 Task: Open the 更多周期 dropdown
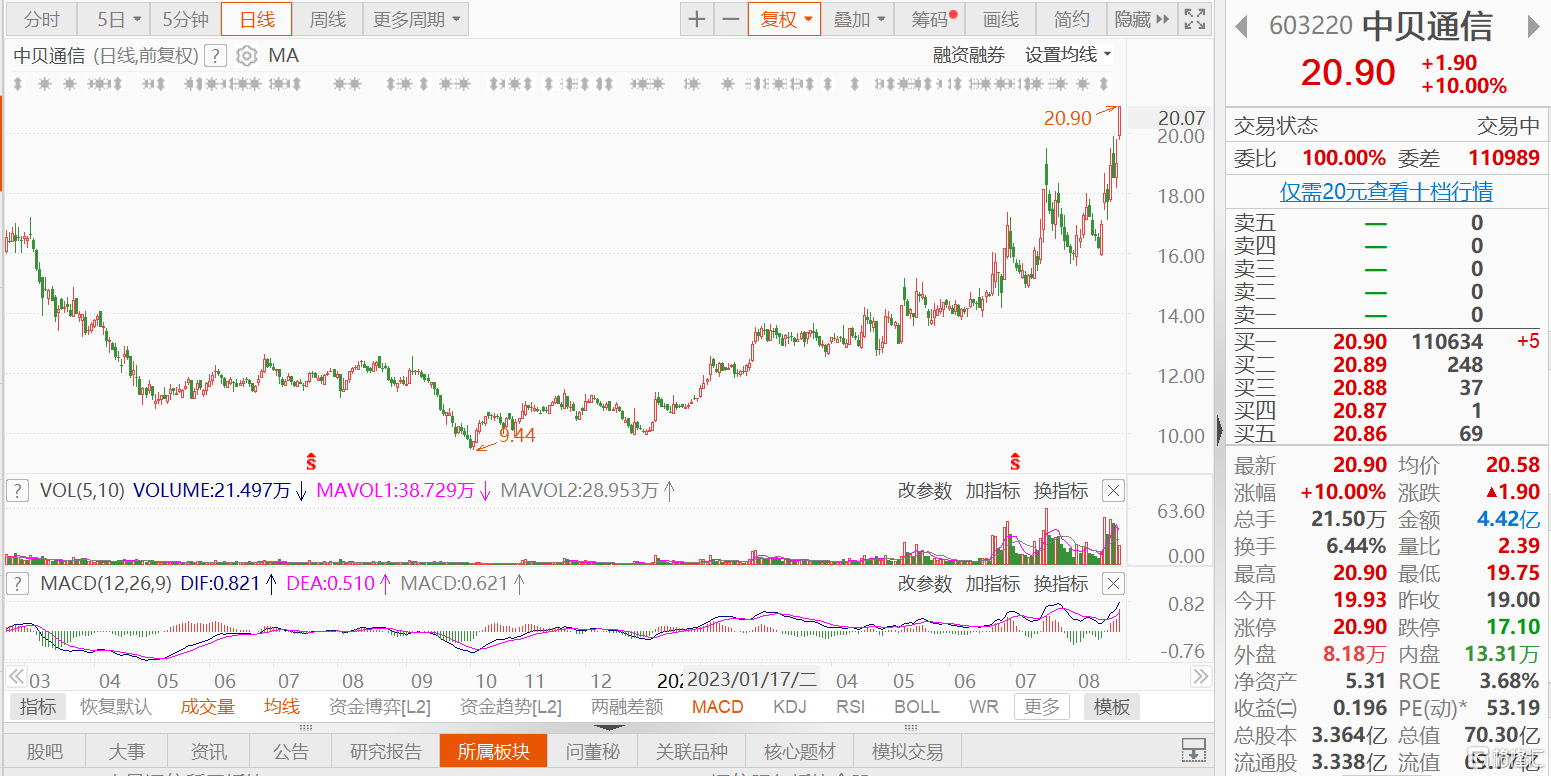tap(417, 19)
